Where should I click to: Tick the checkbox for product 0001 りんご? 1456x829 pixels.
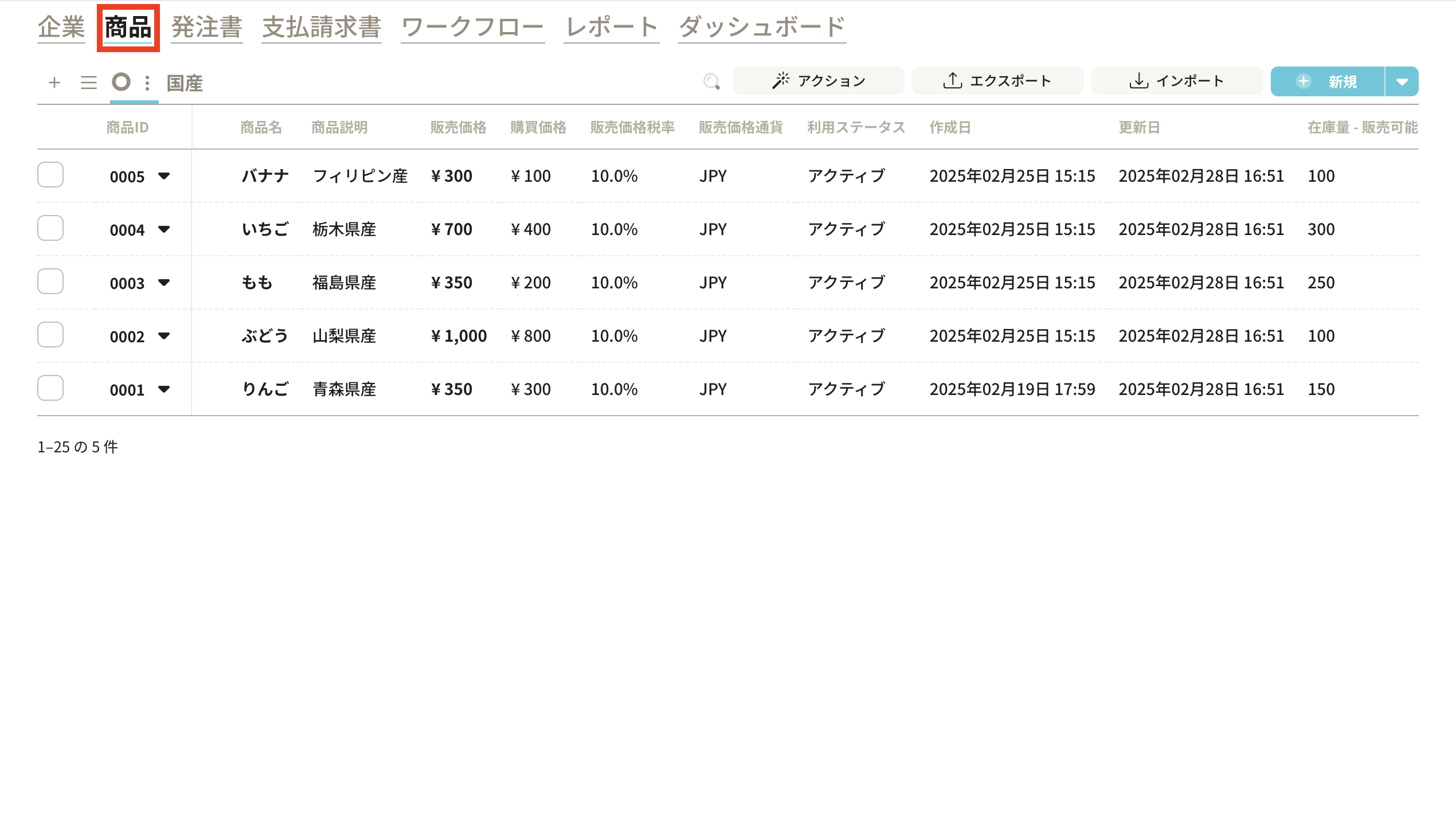click(x=50, y=388)
